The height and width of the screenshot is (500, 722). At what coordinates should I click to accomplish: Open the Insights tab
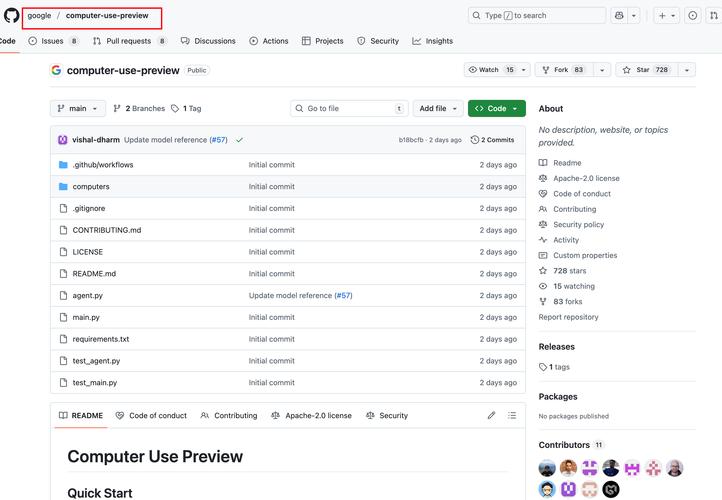[432, 41]
